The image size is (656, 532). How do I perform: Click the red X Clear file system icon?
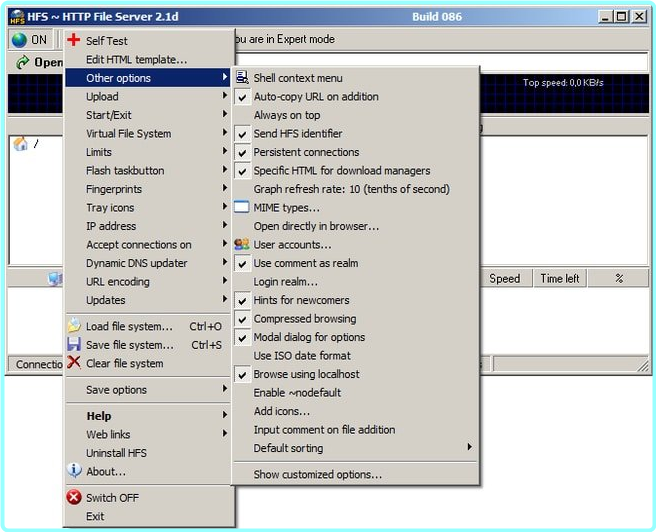tap(73, 363)
